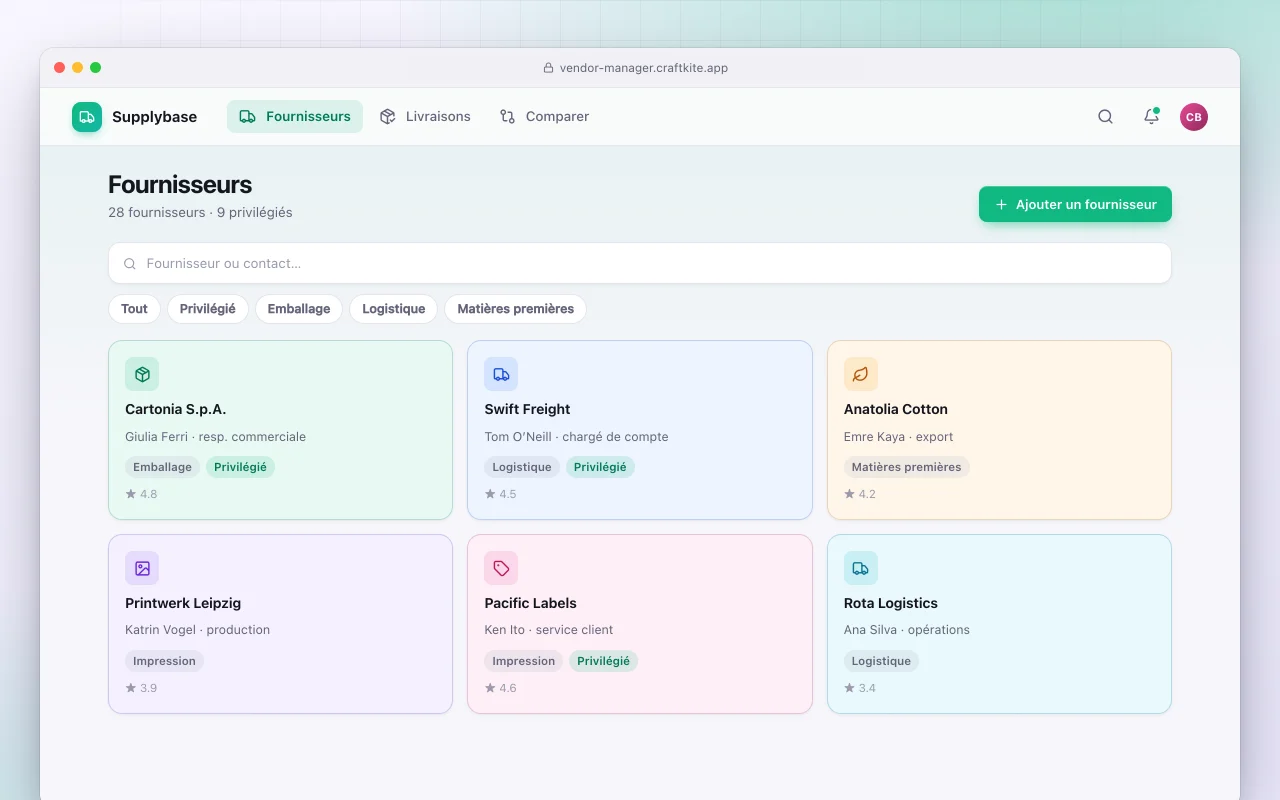Click the Logistique tag on Rota Logistics

pyautogui.click(x=881, y=661)
